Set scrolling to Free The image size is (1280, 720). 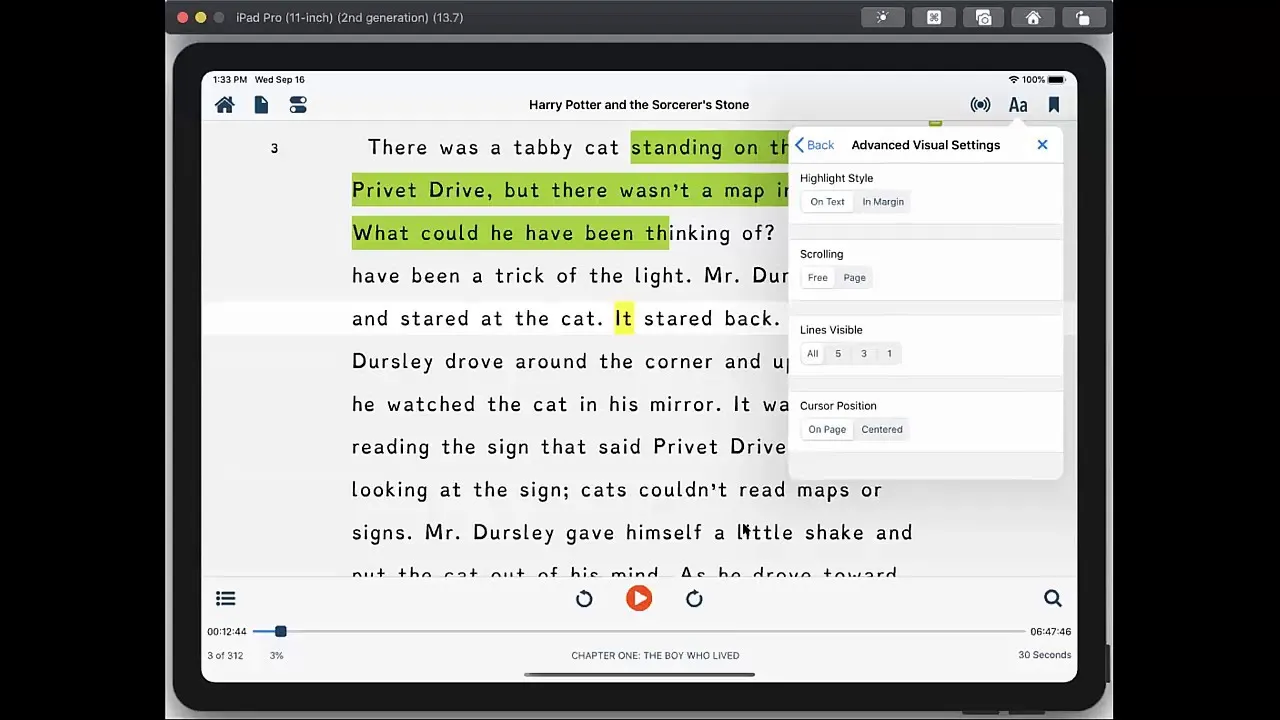click(817, 278)
